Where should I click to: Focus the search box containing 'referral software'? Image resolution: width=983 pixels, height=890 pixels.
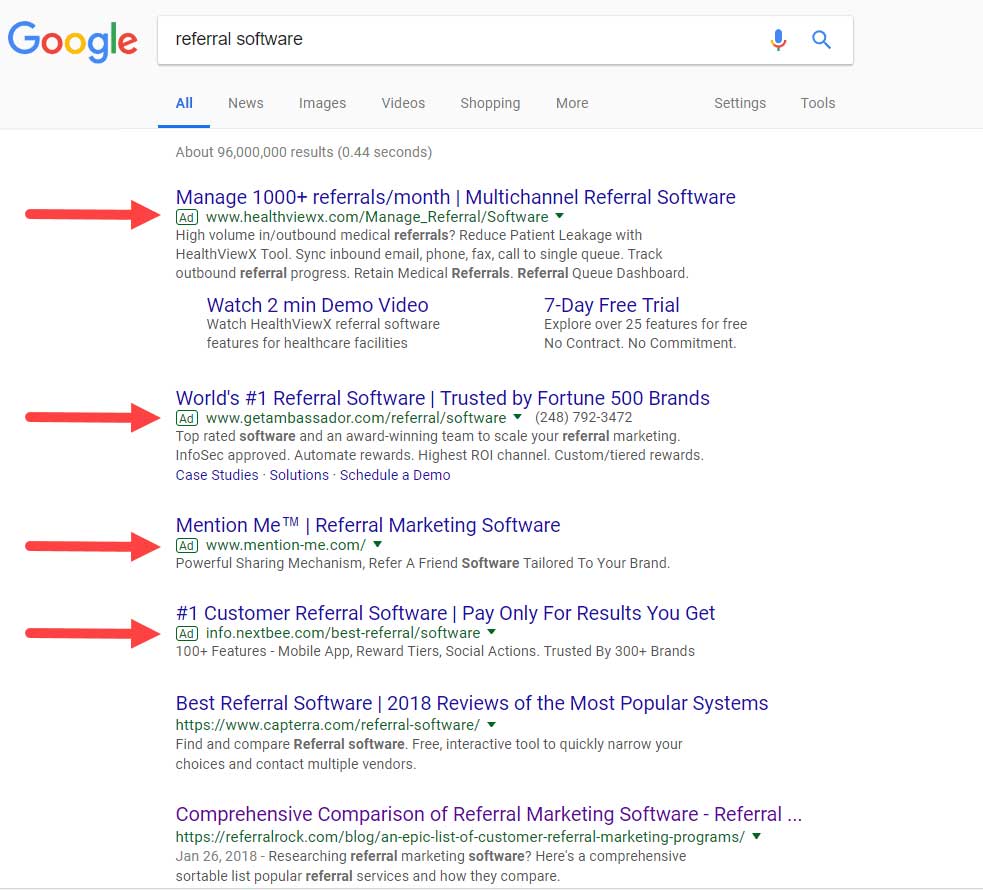(x=505, y=40)
